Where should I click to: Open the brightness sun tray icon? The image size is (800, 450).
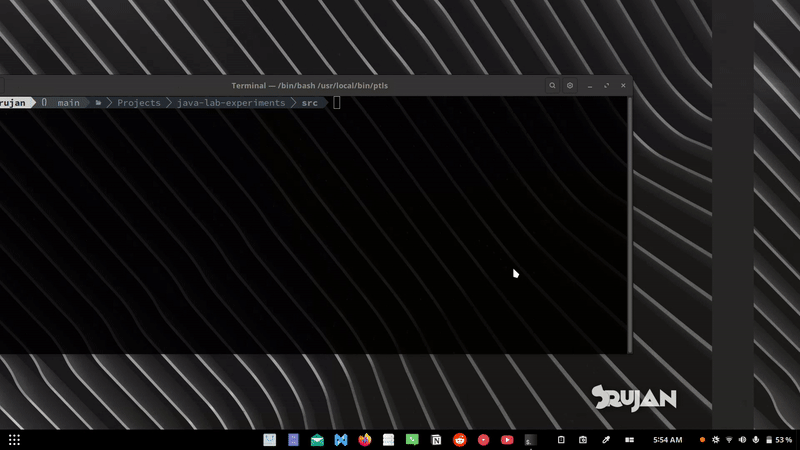(x=715, y=440)
